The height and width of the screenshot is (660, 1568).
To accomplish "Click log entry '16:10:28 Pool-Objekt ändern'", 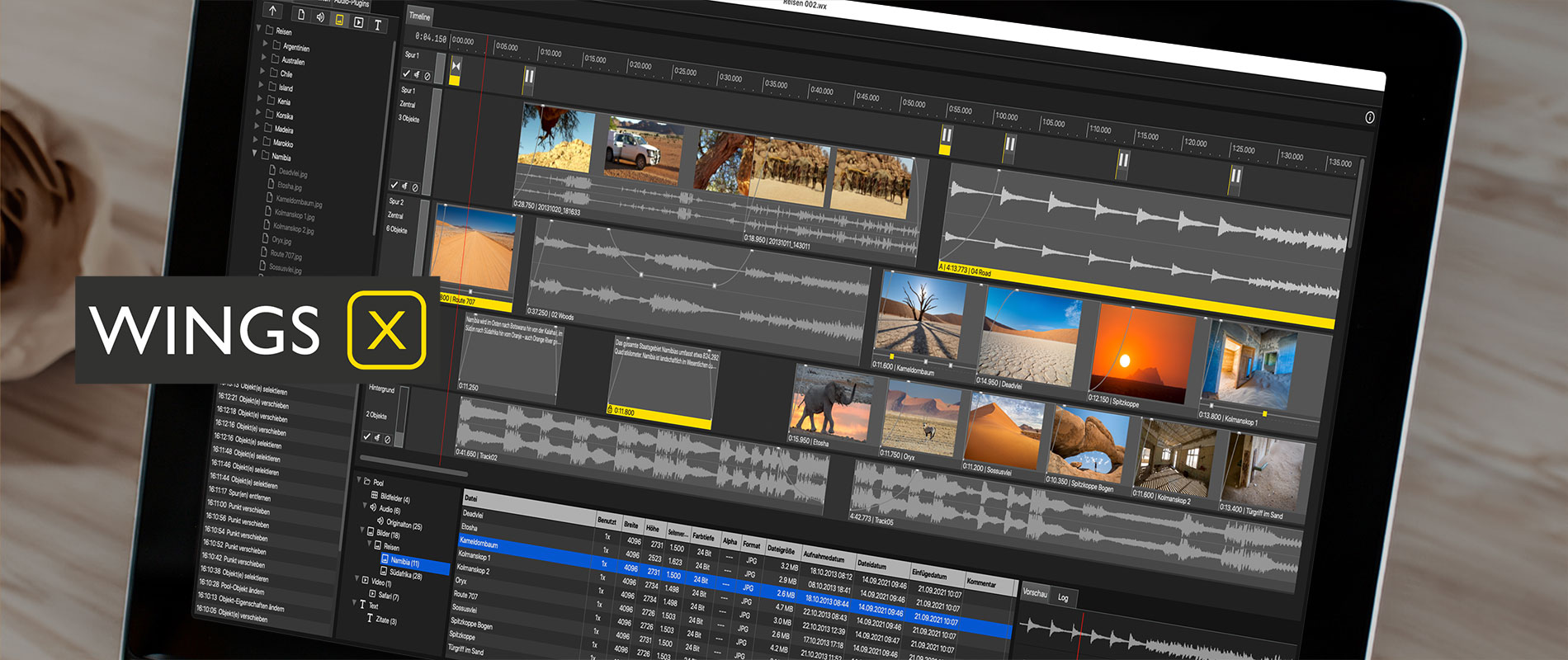I will 231,587.
